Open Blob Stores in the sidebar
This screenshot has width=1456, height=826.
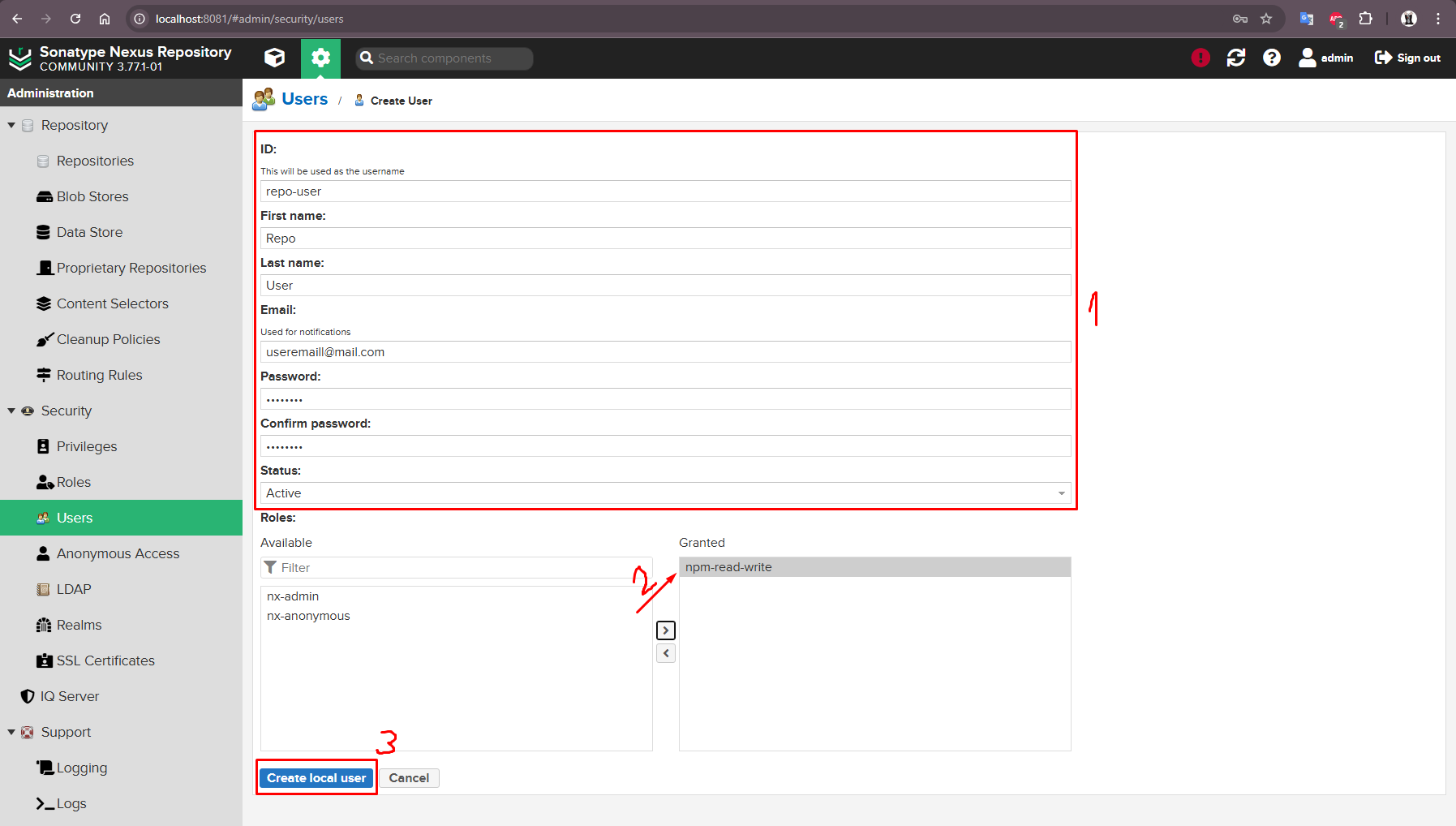92,196
